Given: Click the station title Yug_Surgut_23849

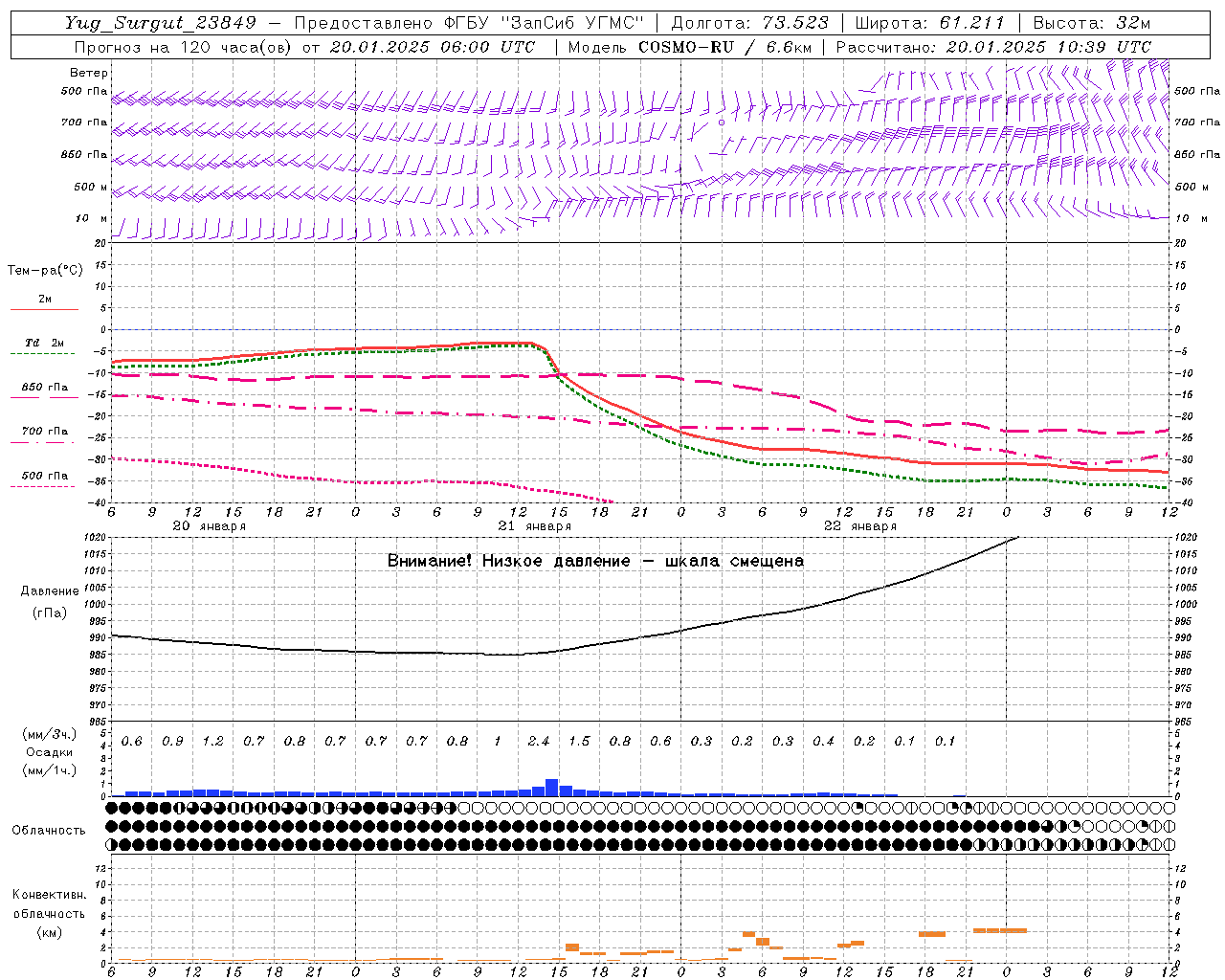Looking at the screenshot, I should [x=161, y=23].
